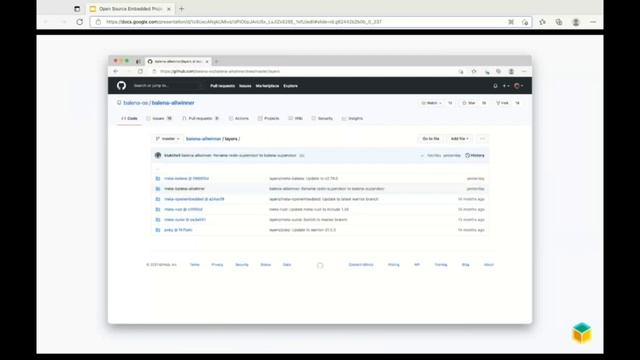Click the About footer link

[x=489, y=265]
